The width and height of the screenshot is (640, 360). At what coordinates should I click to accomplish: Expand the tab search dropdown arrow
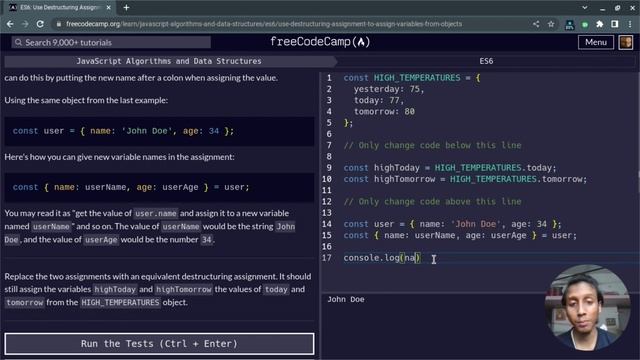point(585,7)
